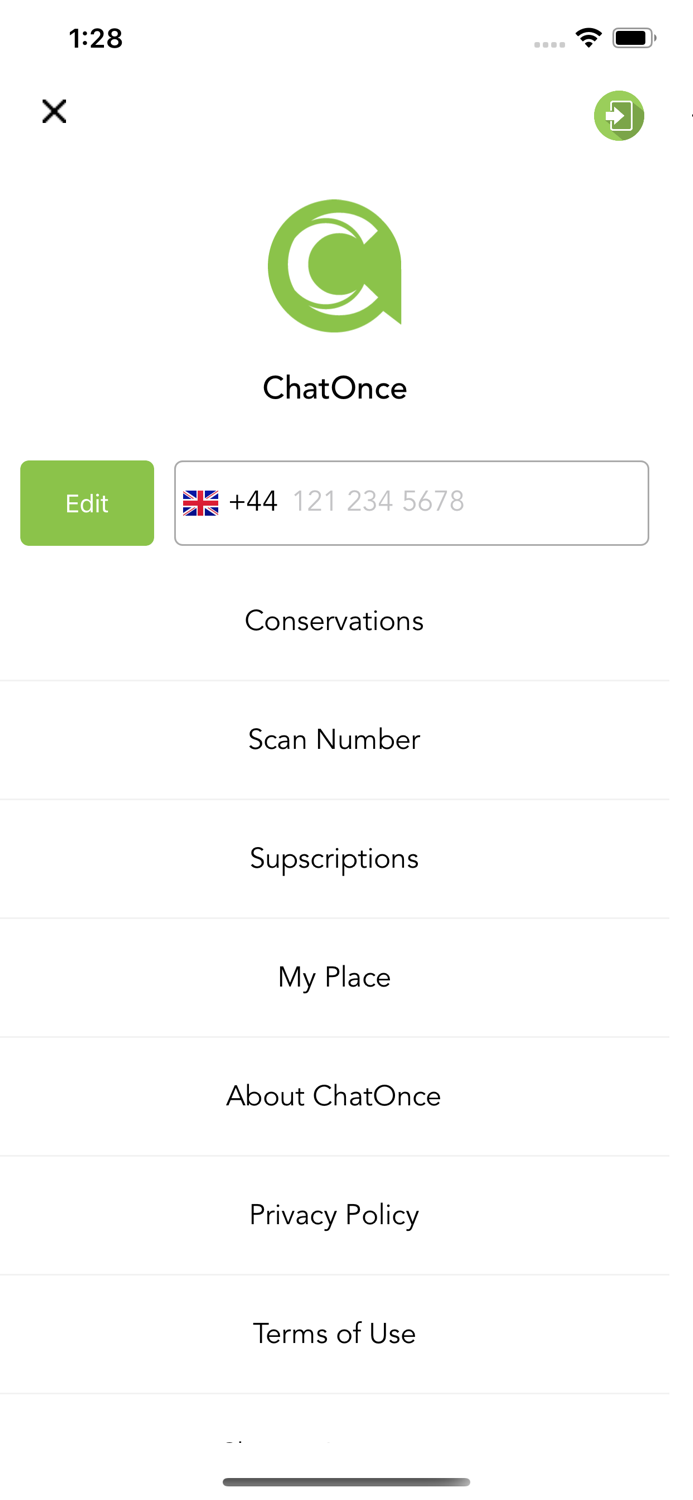Go to My Place
Viewport: 693px width, 1500px height.
[x=334, y=978]
